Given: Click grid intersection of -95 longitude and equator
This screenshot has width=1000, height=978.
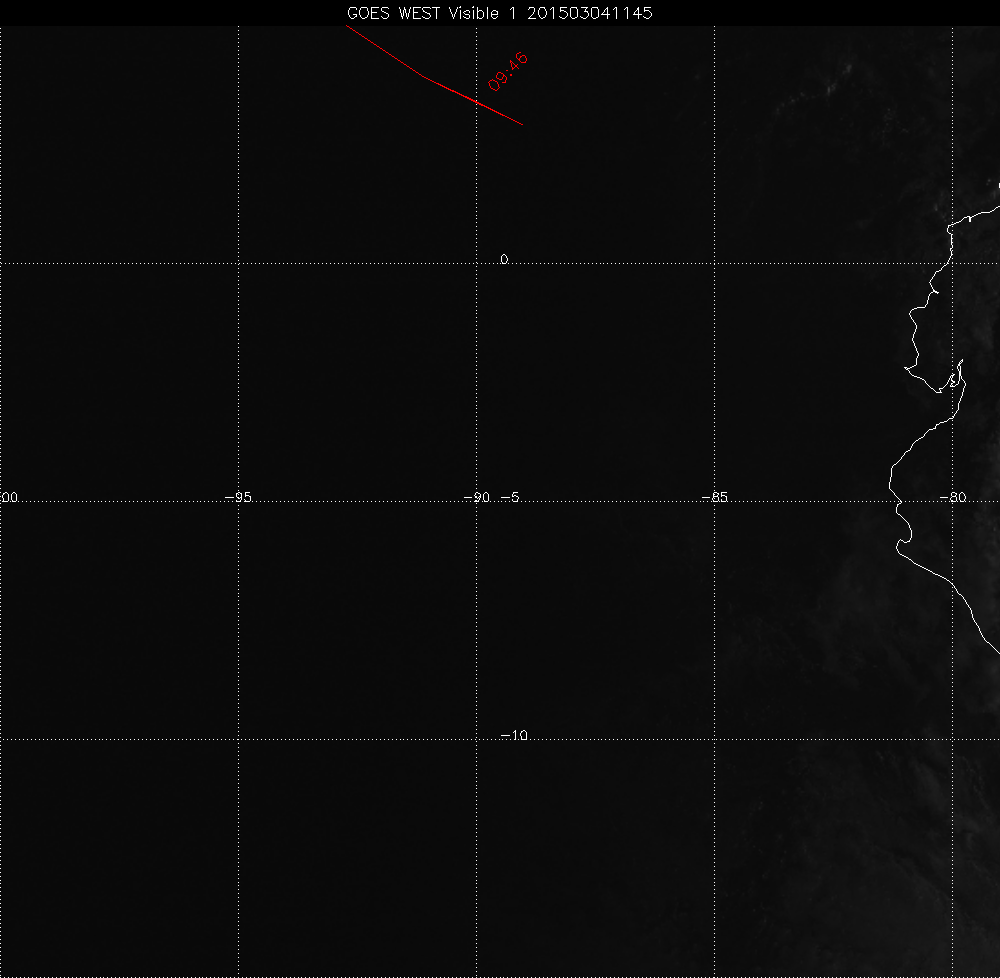Looking at the screenshot, I should click(239, 264).
